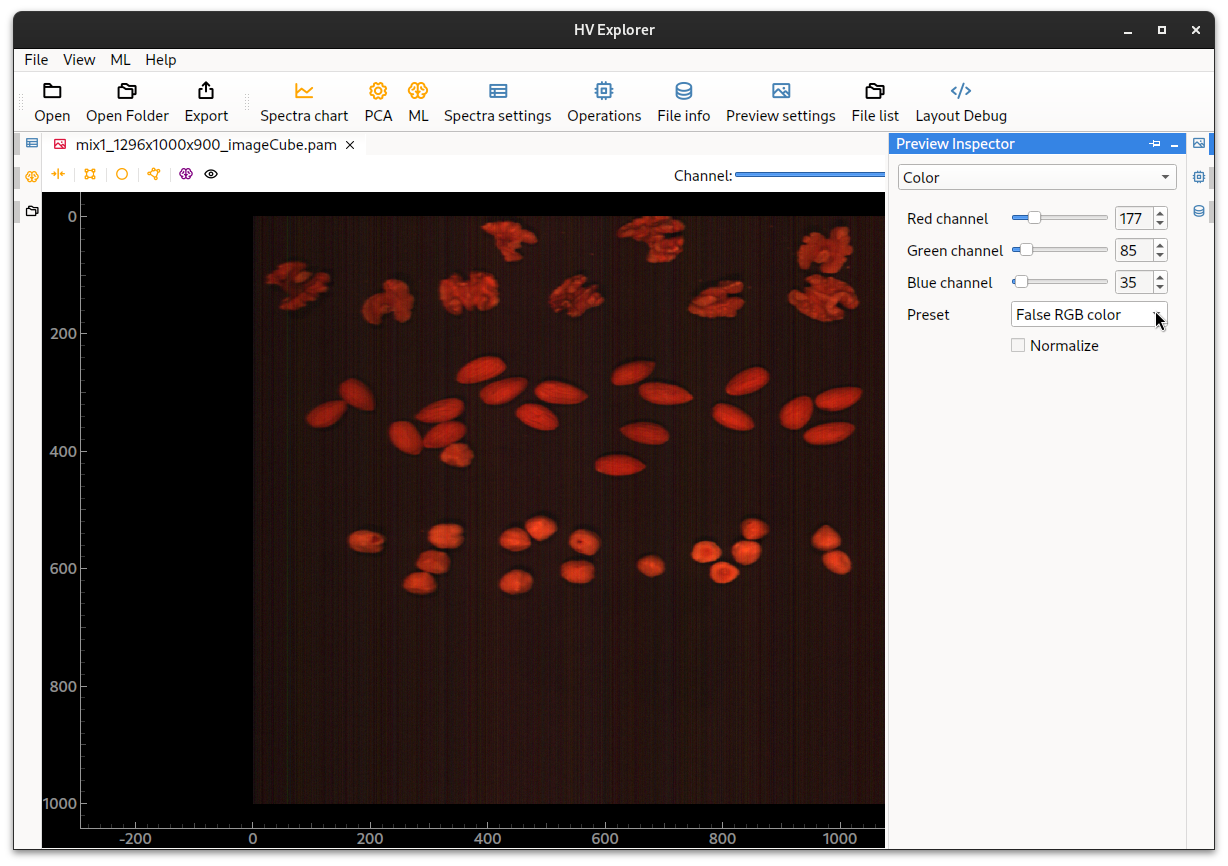The width and height of the screenshot is (1228, 866).
Task: Expand the Color mode dropdown
Action: click(1037, 177)
